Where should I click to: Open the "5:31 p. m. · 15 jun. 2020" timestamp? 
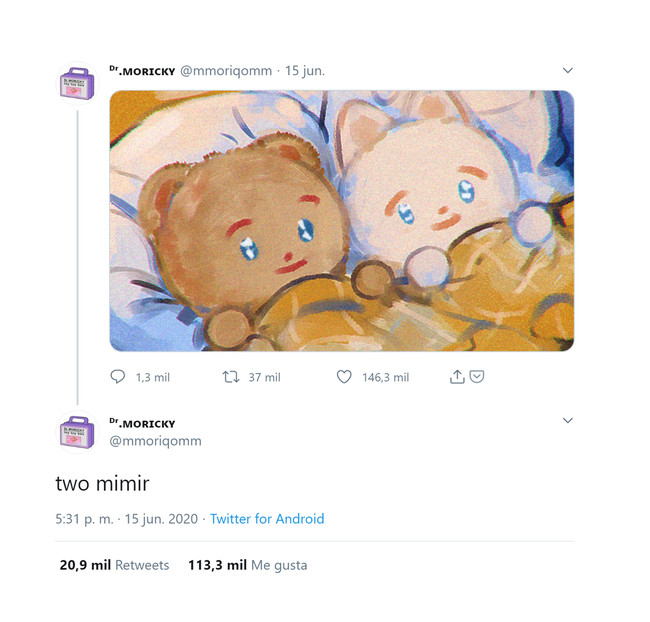(127, 519)
